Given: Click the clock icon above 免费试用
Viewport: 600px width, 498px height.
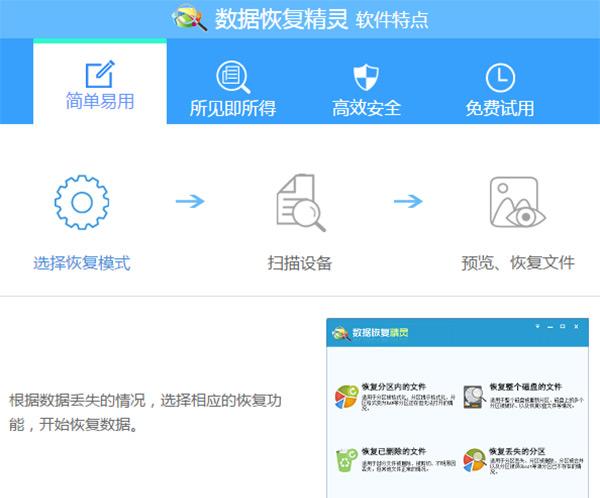Looking at the screenshot, I should click(500, 77).
